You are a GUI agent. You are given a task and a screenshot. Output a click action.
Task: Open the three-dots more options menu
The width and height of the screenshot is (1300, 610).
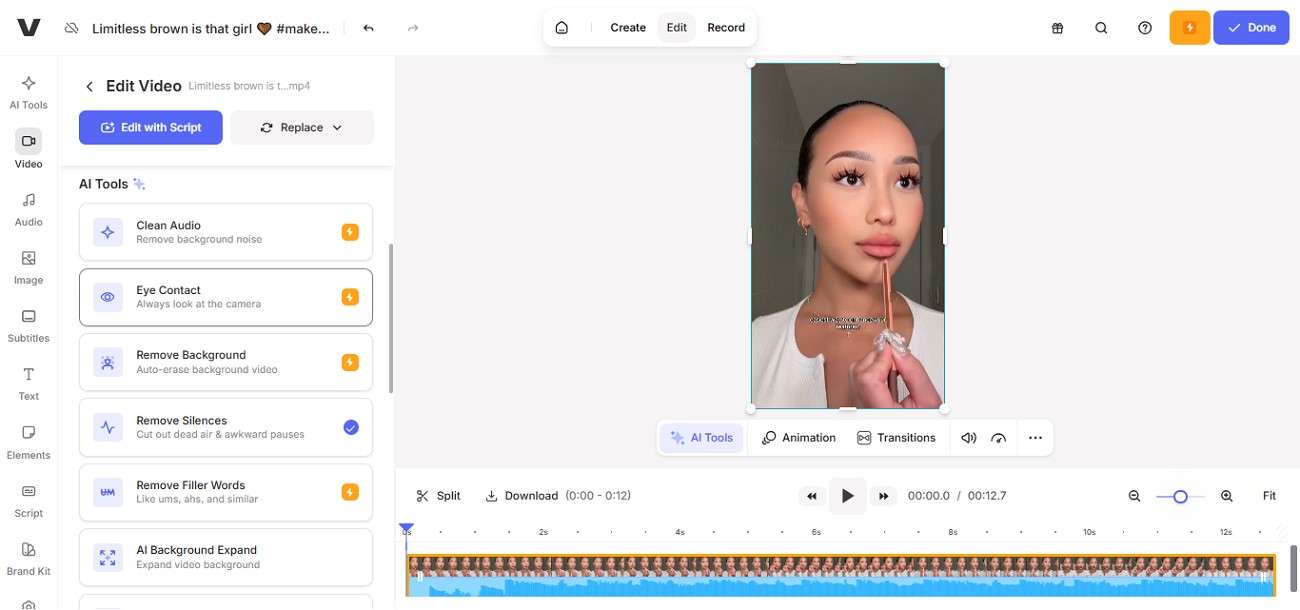[x=1035, y=438]
